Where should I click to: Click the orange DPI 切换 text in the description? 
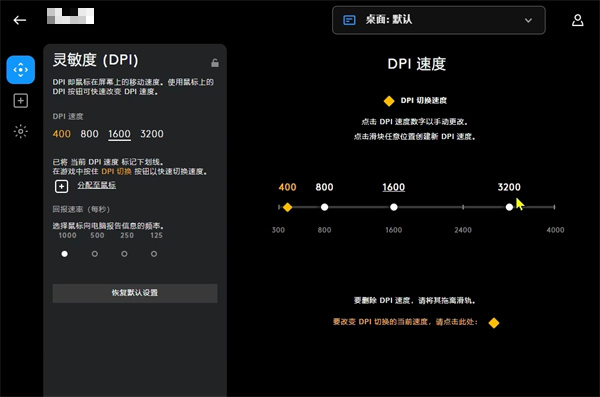point(116,172)
